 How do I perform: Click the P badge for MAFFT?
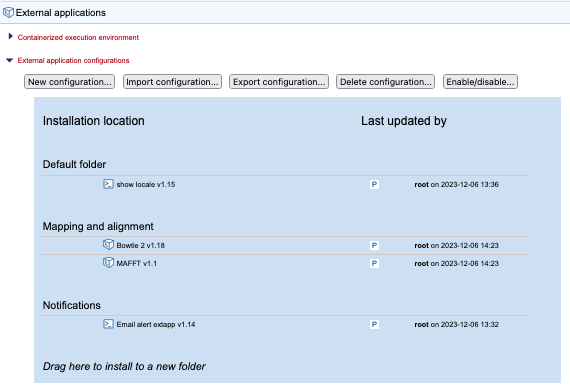click(374, 263)
